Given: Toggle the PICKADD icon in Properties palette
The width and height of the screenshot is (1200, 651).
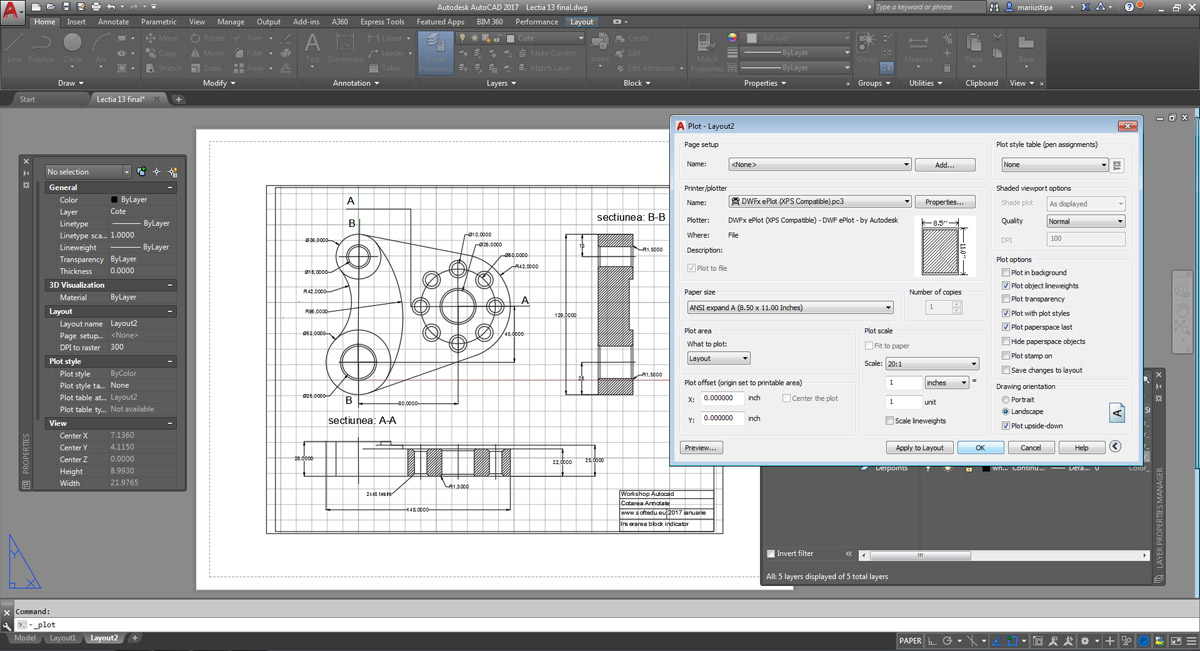Looking at the screenshot, I should click(x=142, y=172).
